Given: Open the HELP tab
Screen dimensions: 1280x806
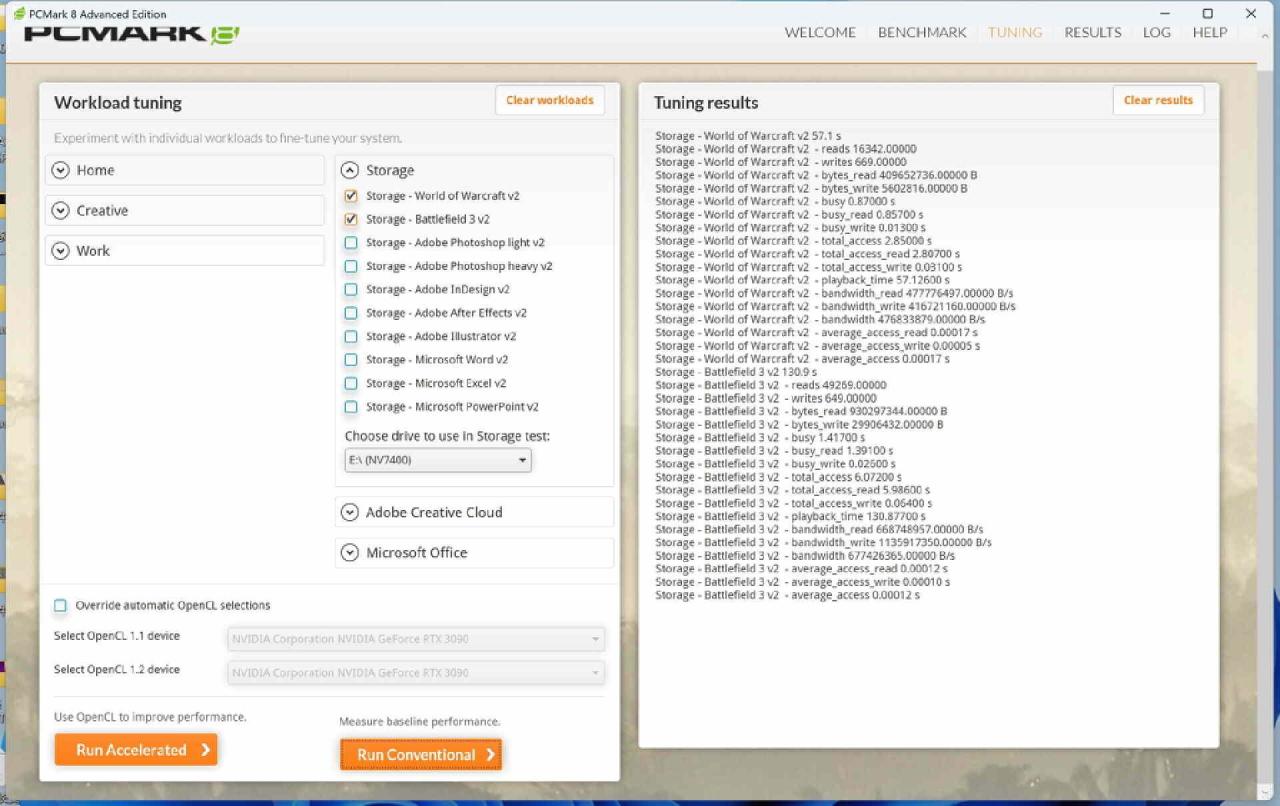Looking at the screenshot, I should click(x=1210, y=32).
